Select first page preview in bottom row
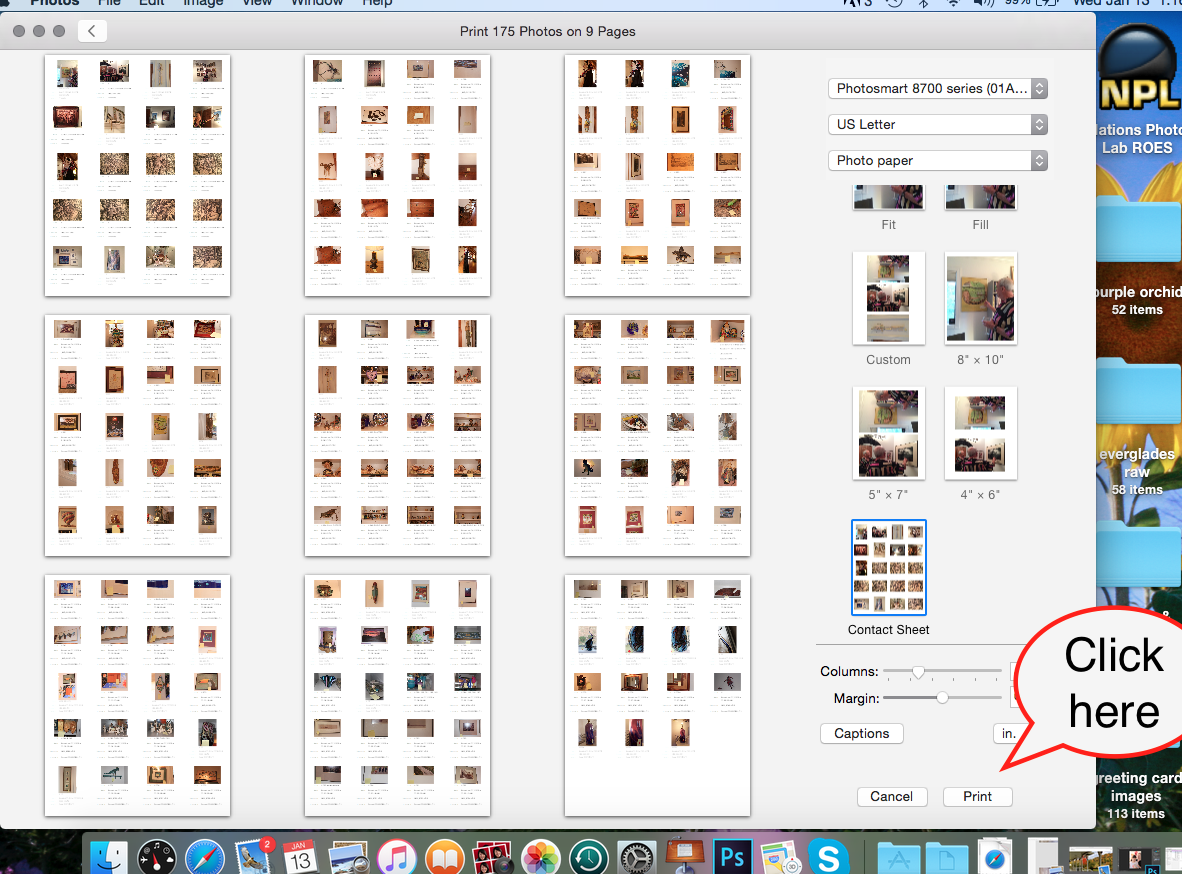Viewport: 1182px width, 874px height. pos(137,696)
